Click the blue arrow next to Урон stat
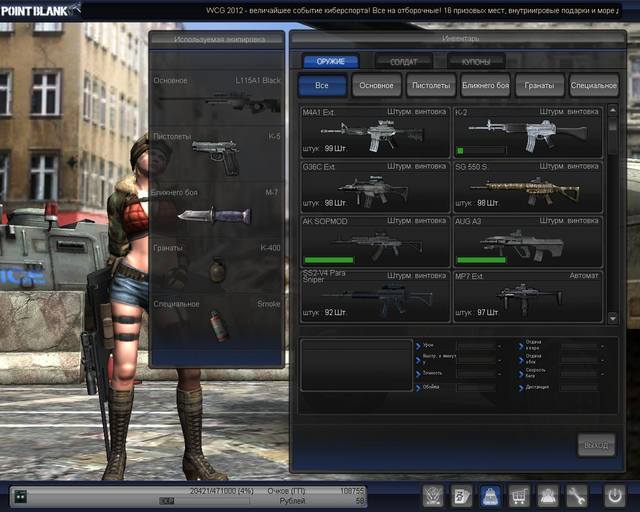 (x=418, y=346)
